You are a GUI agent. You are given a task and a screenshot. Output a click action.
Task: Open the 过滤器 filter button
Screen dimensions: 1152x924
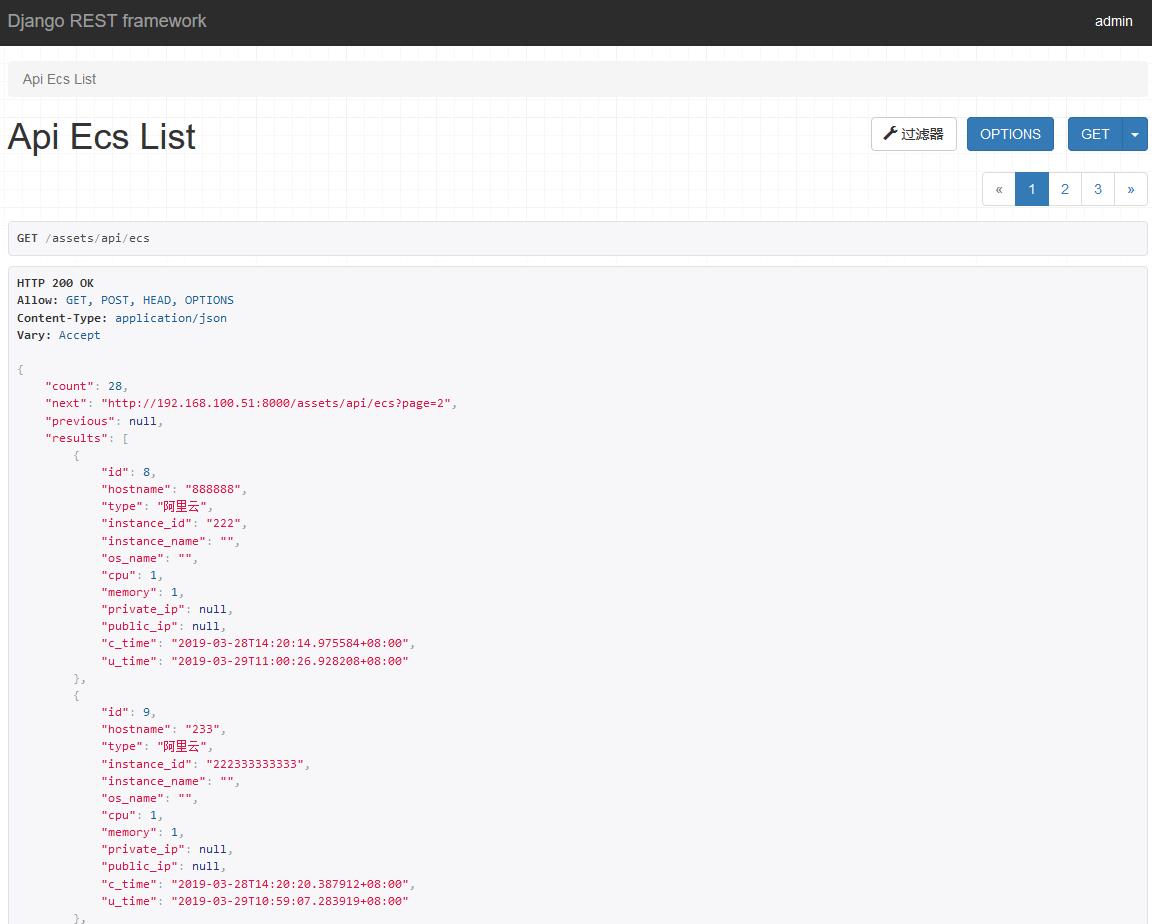[x=913, y=134]
